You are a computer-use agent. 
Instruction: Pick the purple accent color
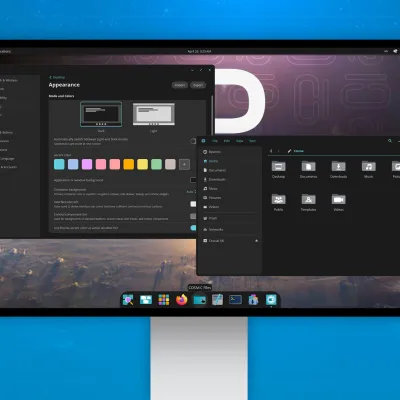click(87, 164)
